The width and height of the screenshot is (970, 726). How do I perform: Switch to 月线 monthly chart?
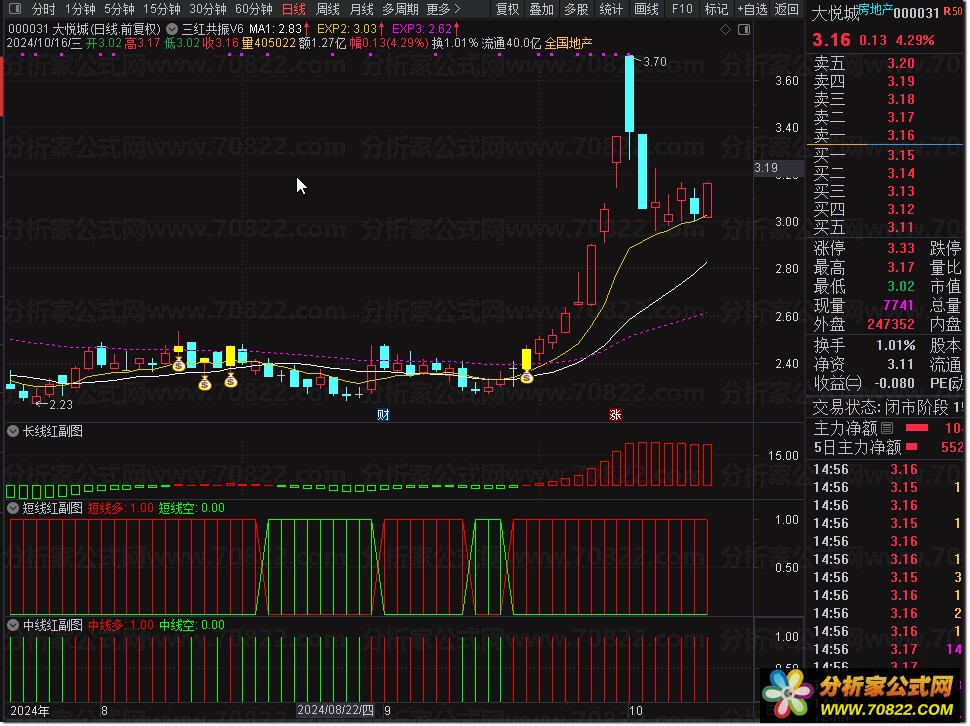click(361, 9)
